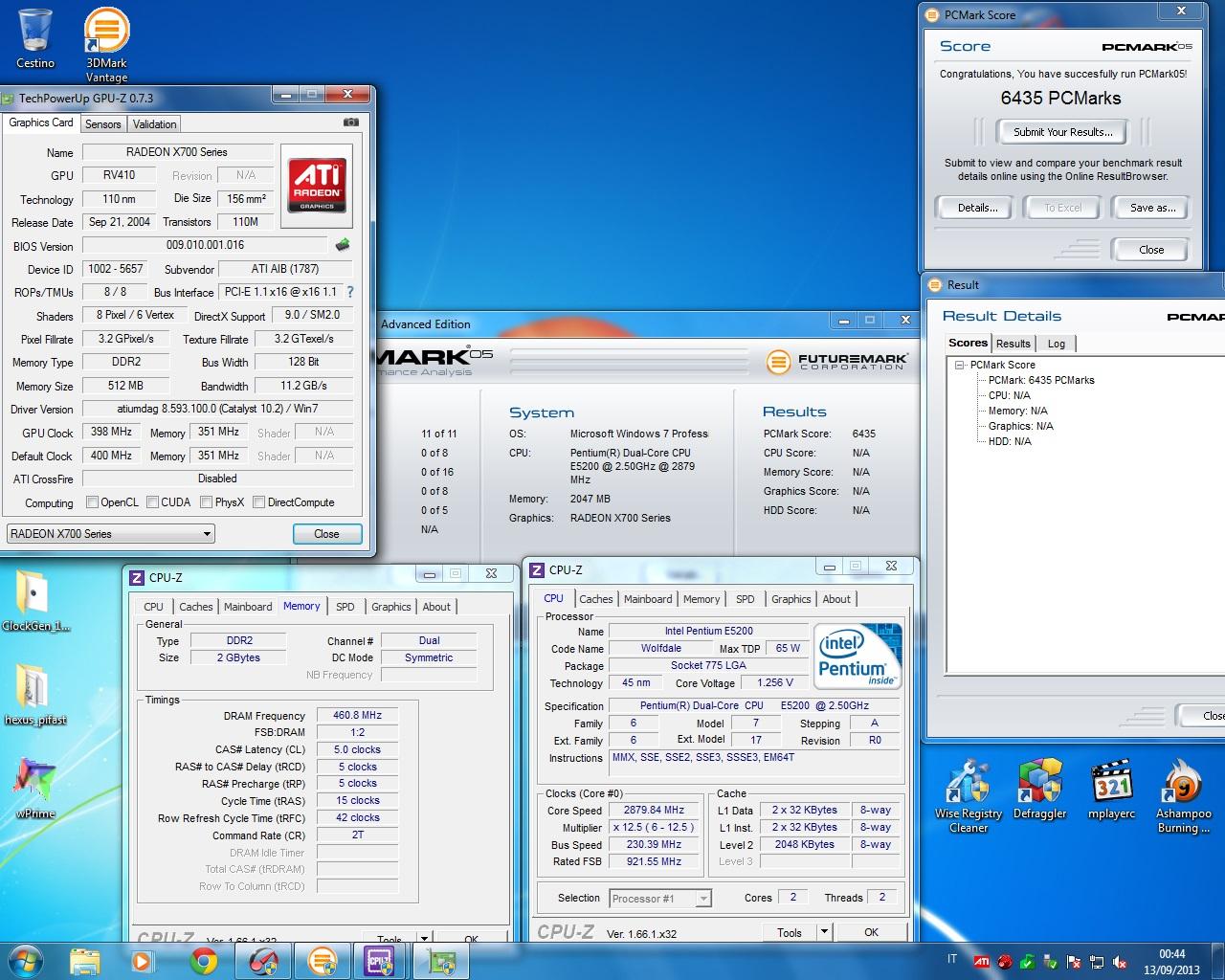Viewport: 1225px width, 980px height.
Task: Click the IT language indicator in the taskbar
Action: click(x=951, y=959)
